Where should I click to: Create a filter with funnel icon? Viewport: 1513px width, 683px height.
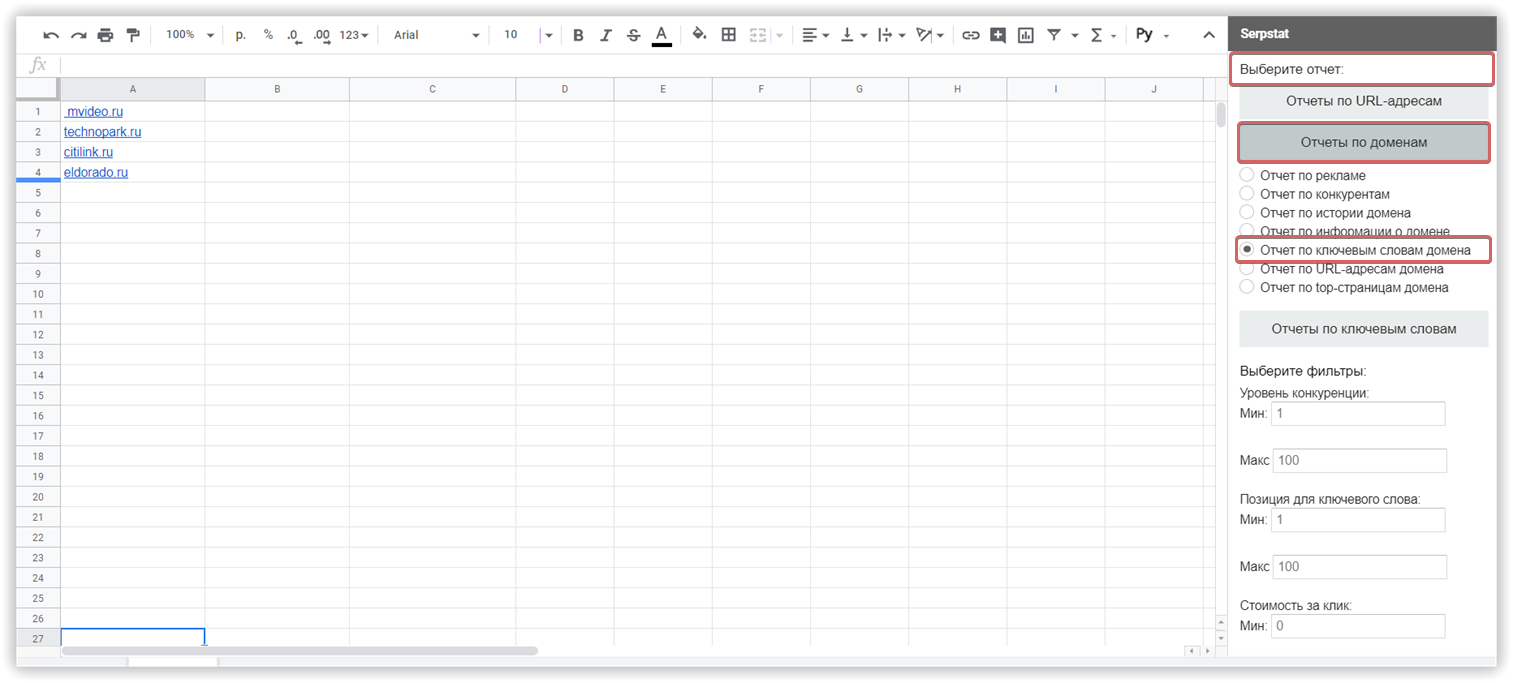pos(1053,35)
